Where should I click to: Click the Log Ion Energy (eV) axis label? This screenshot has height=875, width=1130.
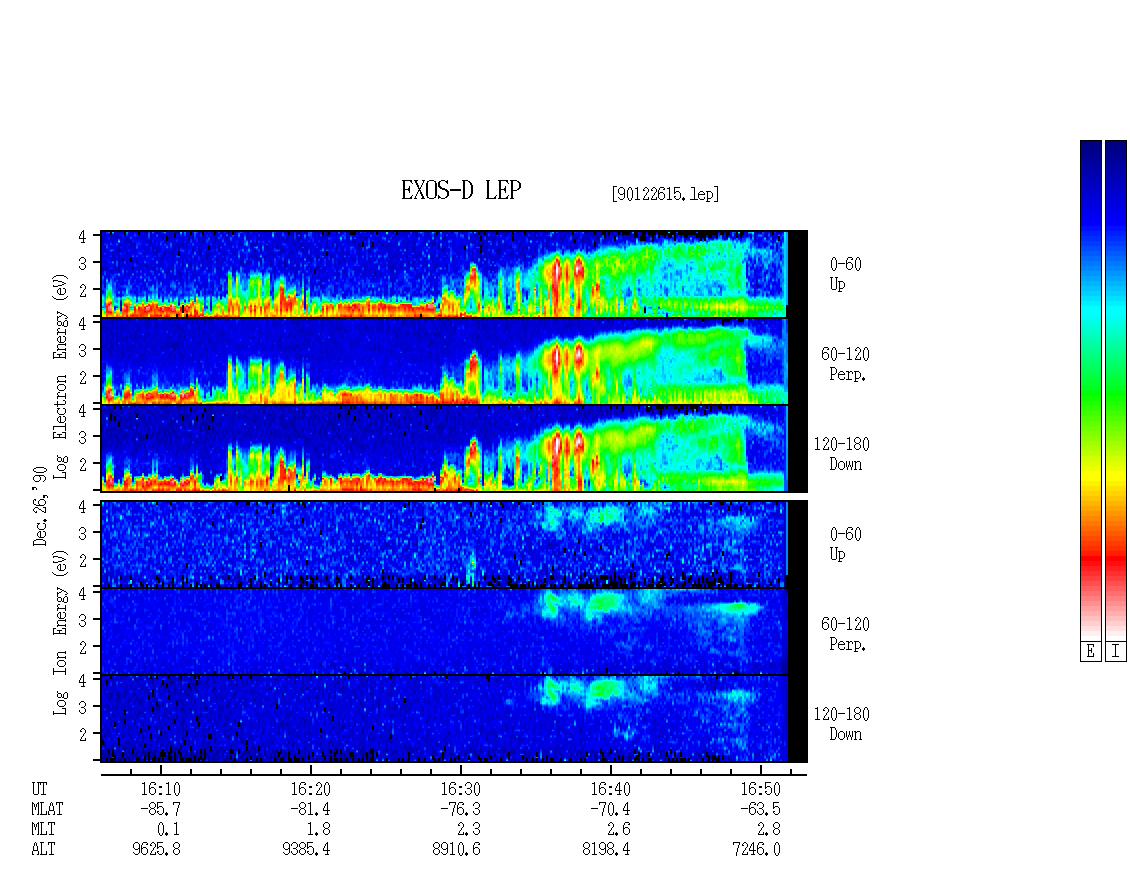click(61, 633)
